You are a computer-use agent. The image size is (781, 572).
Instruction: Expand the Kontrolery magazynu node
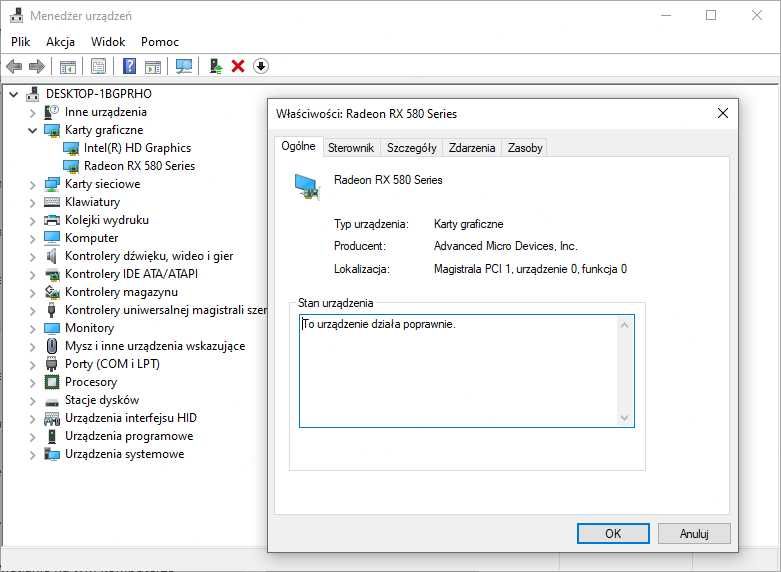pyautogui.click(x=32, y=293)
